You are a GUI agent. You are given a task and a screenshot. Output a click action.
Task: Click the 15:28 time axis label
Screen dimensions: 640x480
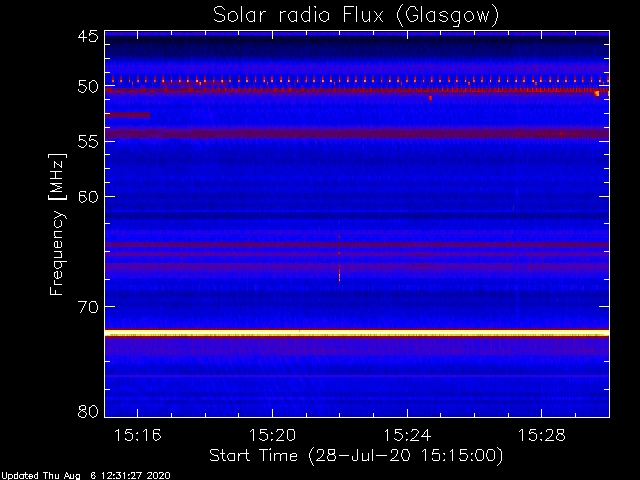(542, 436)
